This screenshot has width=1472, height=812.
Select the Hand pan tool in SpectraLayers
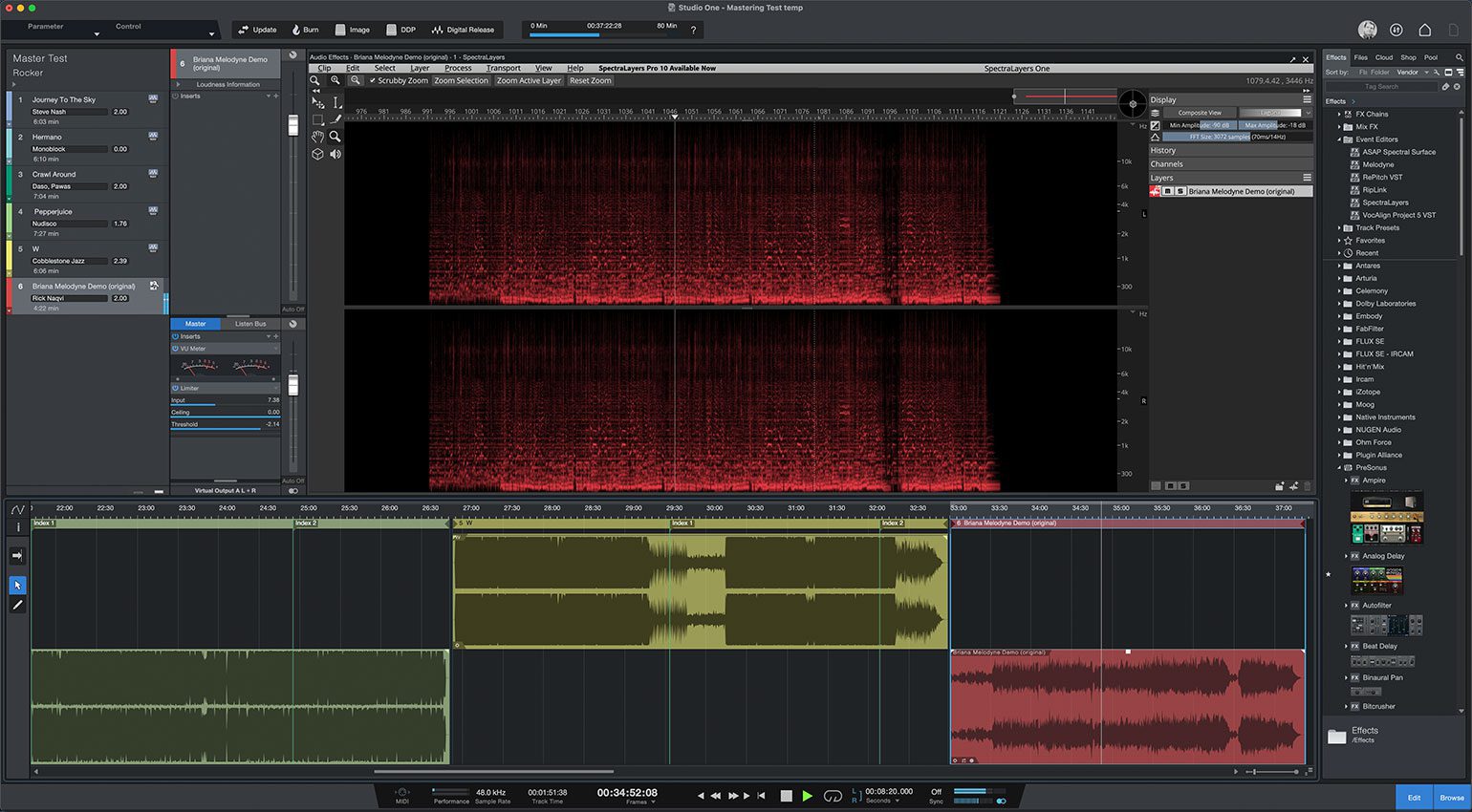pos(318,137)
